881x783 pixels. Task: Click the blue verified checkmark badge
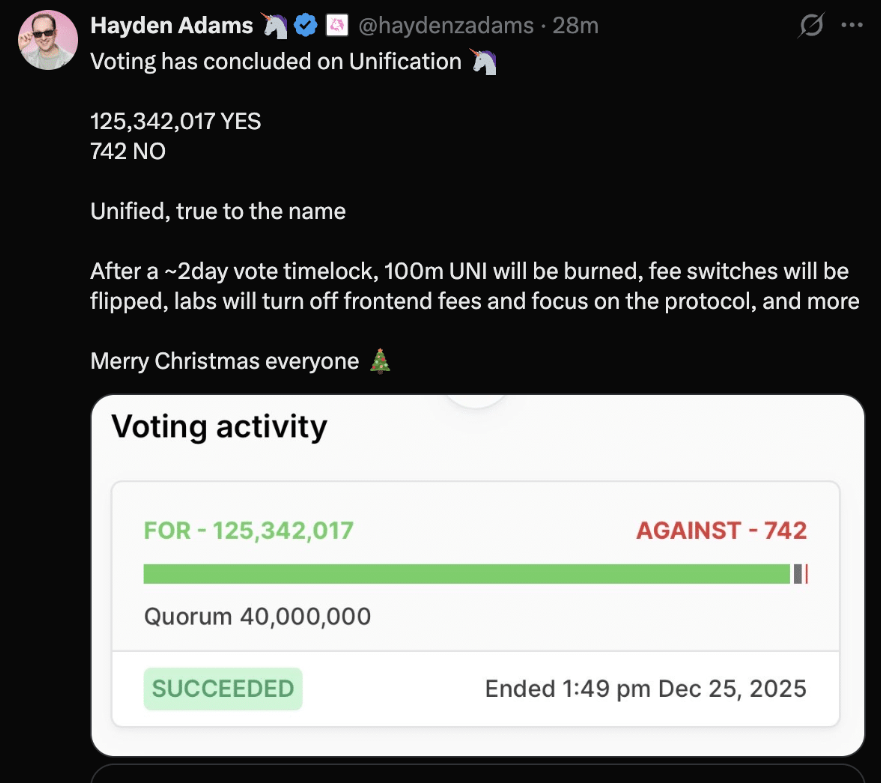(x=305, y=26)
